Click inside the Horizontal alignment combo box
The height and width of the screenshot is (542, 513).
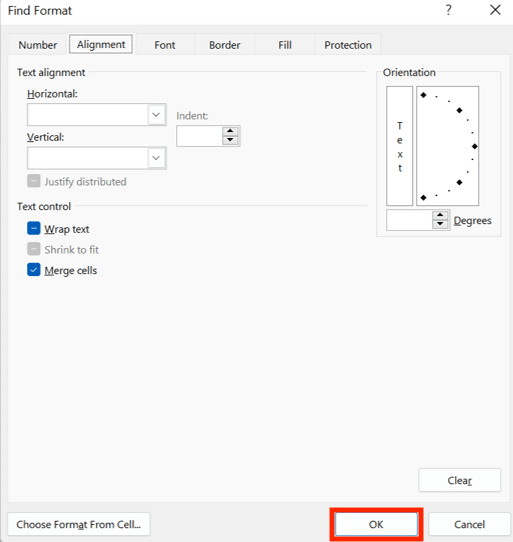pos(96,114)
